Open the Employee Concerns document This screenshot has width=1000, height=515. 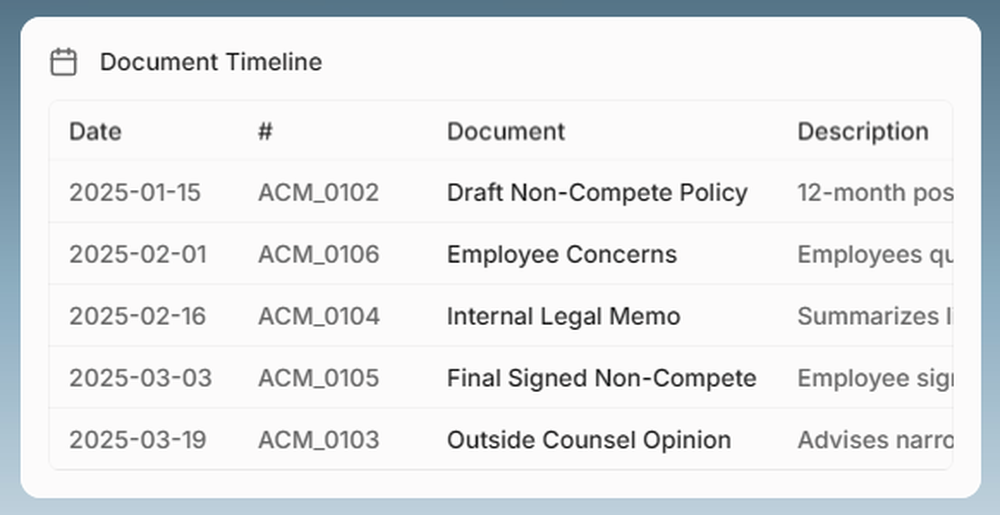561,255
